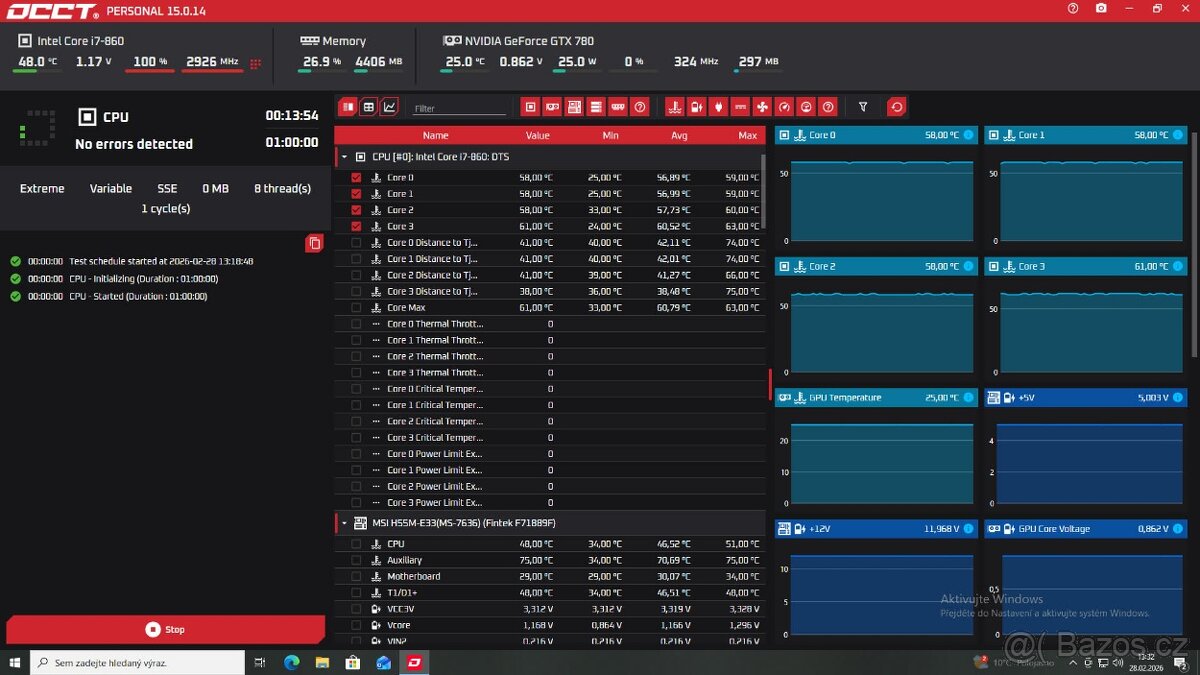Open Microsoft Edge from taskbar

click(291, 662)
